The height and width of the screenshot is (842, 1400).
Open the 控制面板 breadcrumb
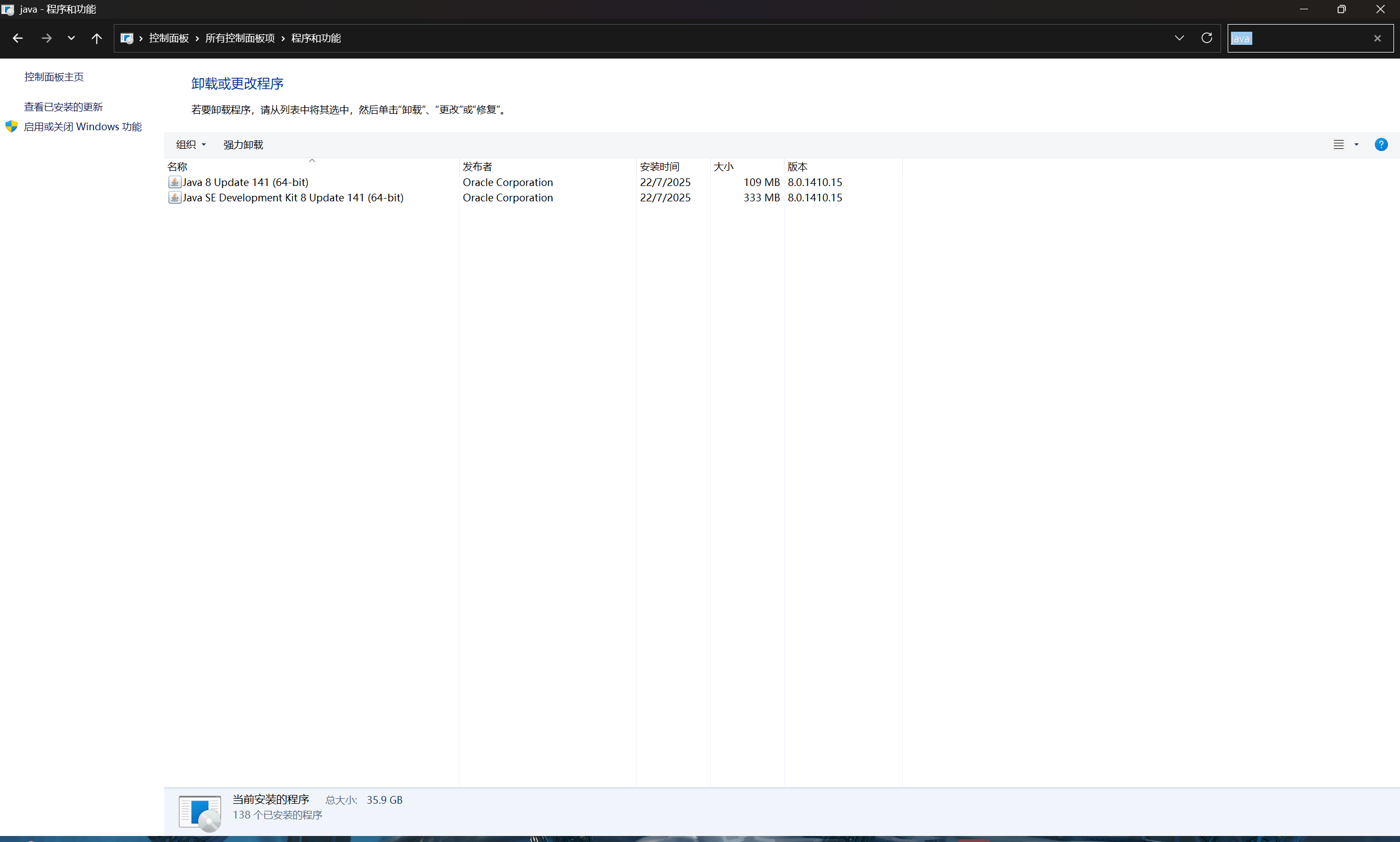169,38
